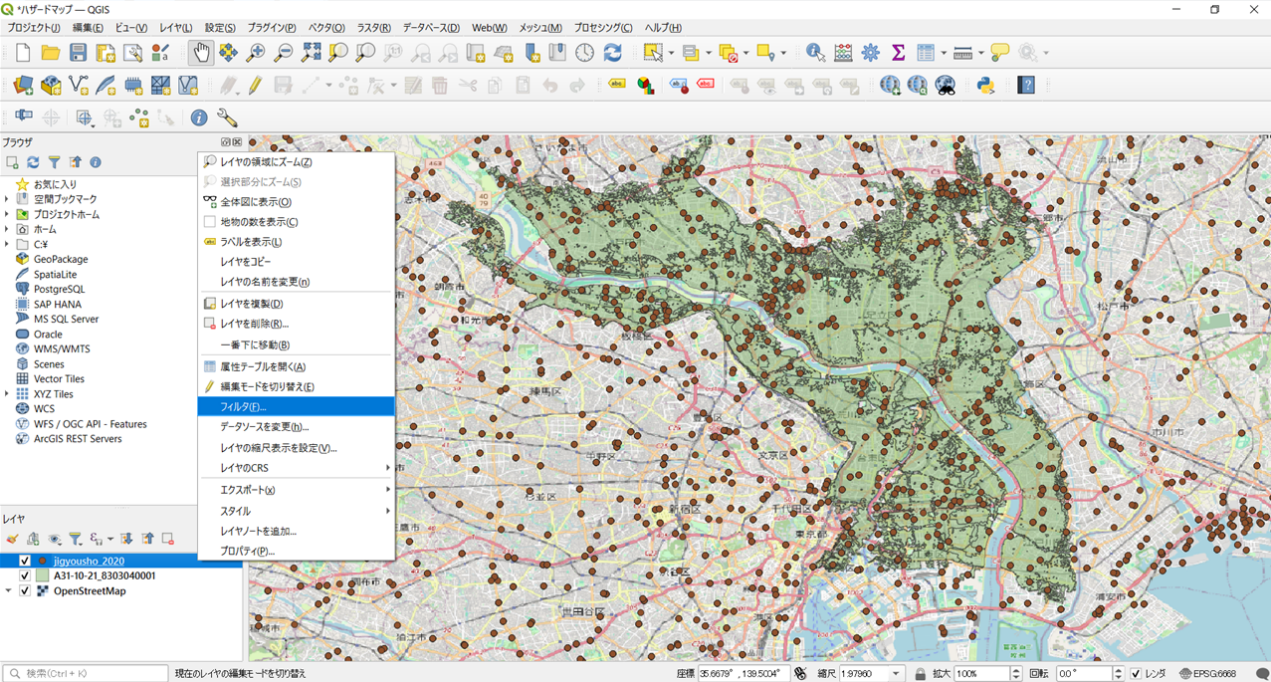The height and width of the screenshot is (682, 1271).
Task: Expand the プロジェクトホーム tree node
Action: [x=7, y=214]
